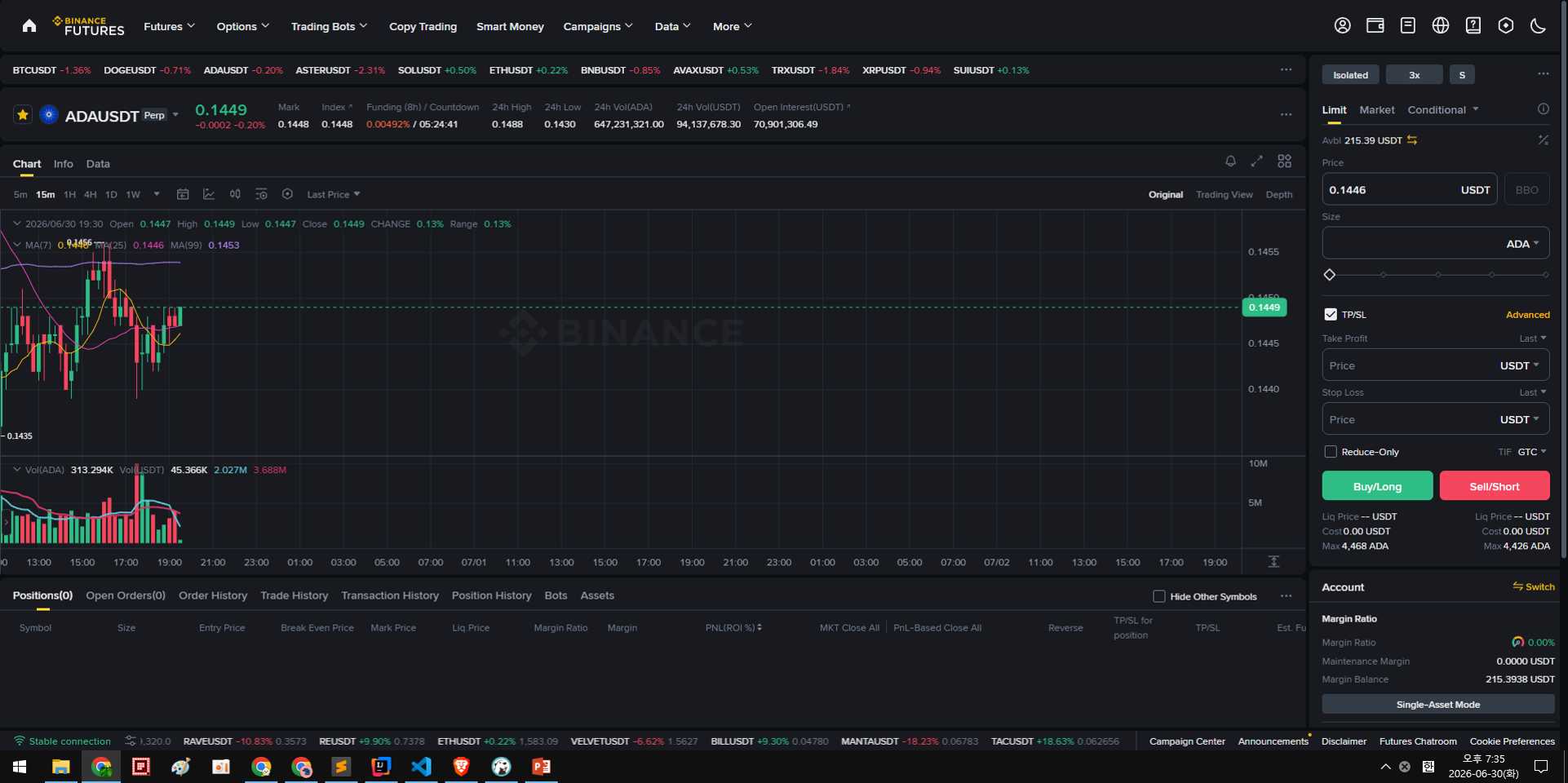The image size is (1568, 783).
Task: Open the Open Orders(0) tab
Action: pyautogui.click(x=126, y=595)
